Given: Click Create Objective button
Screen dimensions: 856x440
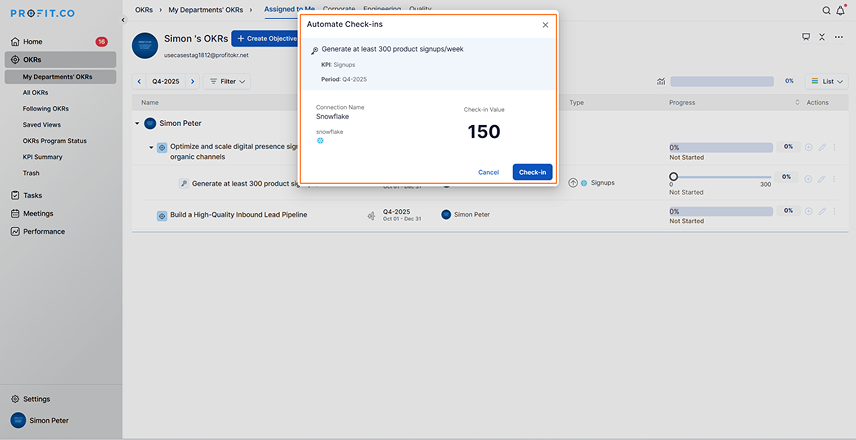Looking at the screenshot, I should [265, 38].
